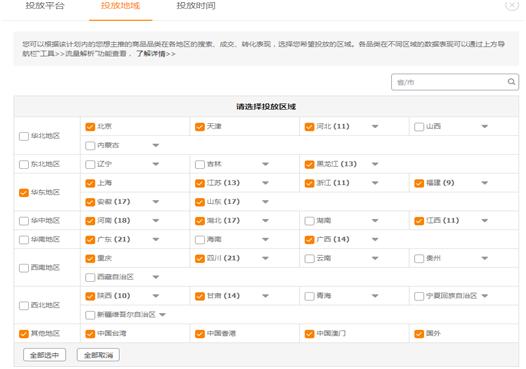The height and width of the screenshot is (369, 526).
Task: Check the 青海 checkbox
Action: click(x=309, y=296)
